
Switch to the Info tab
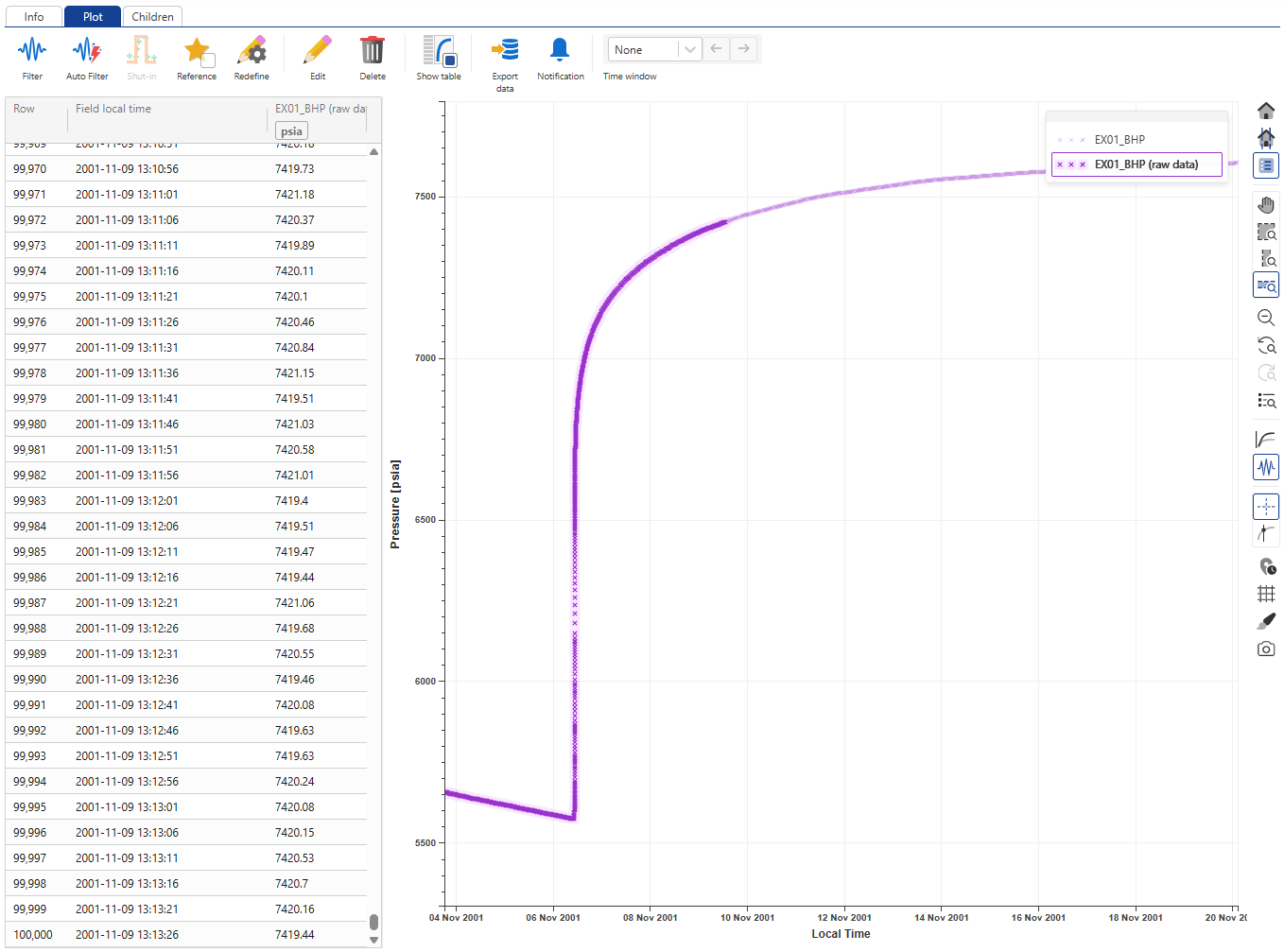pyautogui.click(x=33, y=16)
